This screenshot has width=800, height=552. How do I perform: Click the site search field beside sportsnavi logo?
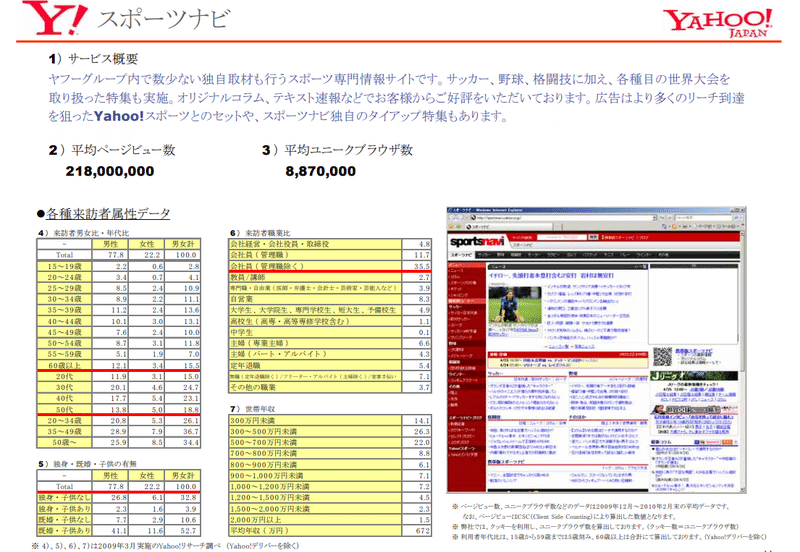click(x=561, y=237)
